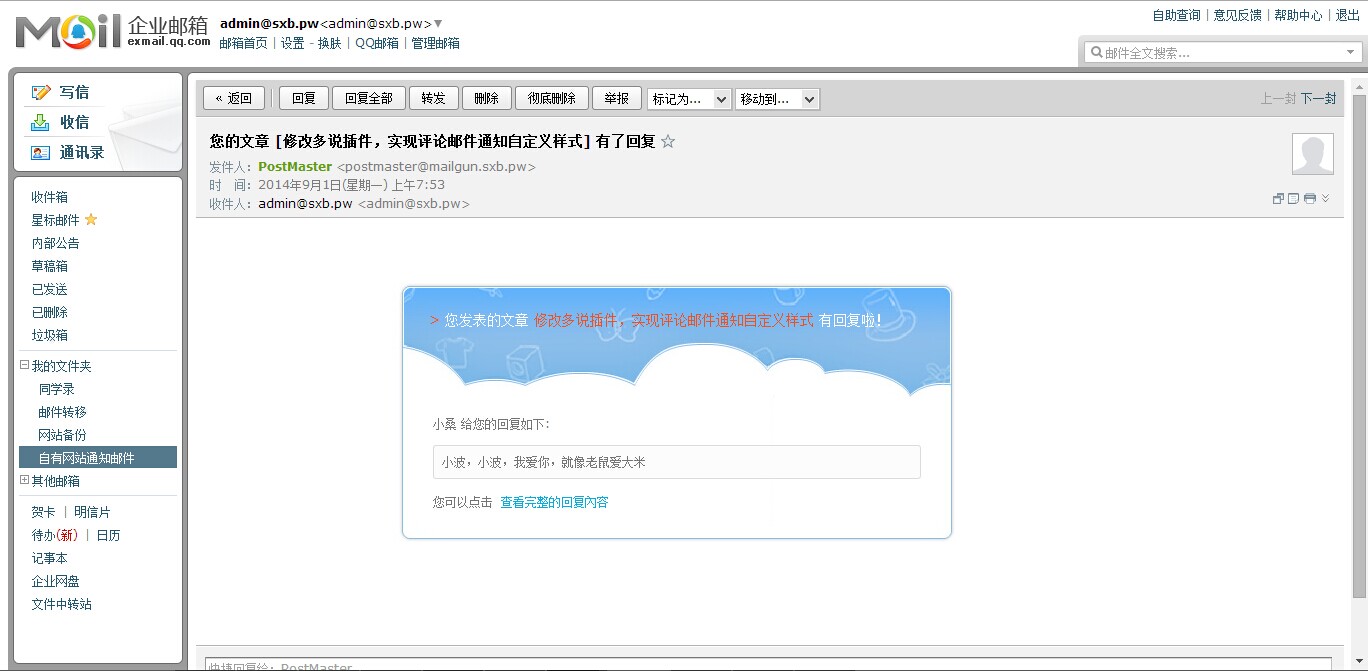Screen dimensions: 1368x671
Task: Click the compose mail (写信) pencil icon
Action: [x=40, y=92]
